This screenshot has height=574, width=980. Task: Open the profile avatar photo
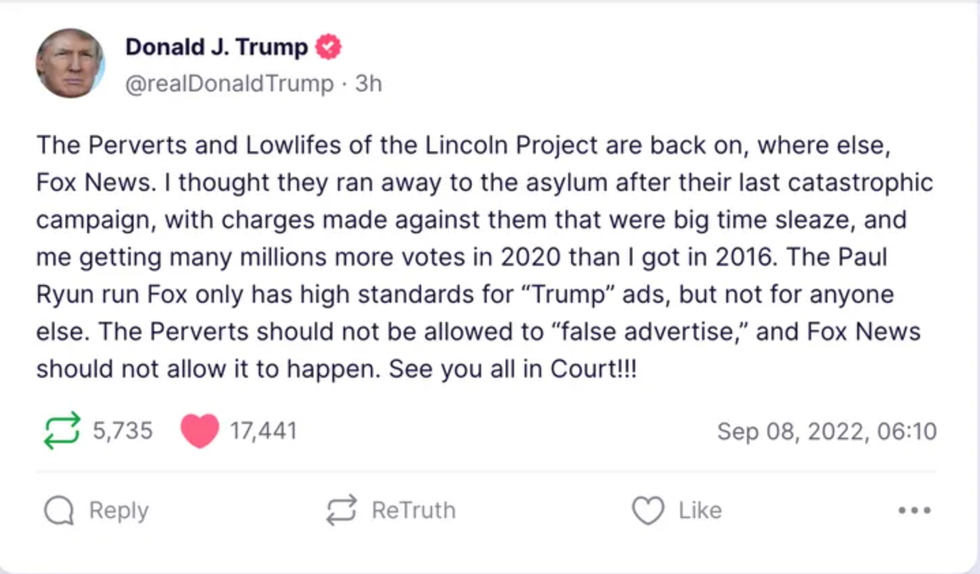(x=70, y=63)
